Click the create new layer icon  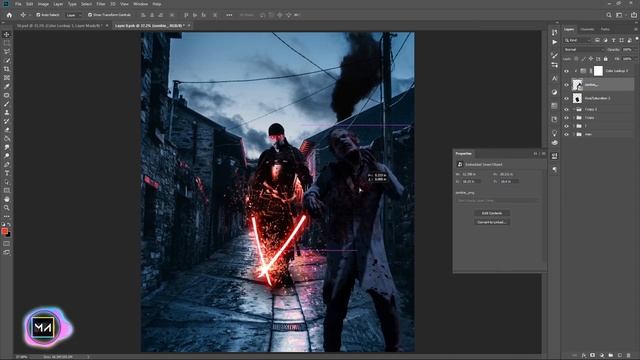620,356
